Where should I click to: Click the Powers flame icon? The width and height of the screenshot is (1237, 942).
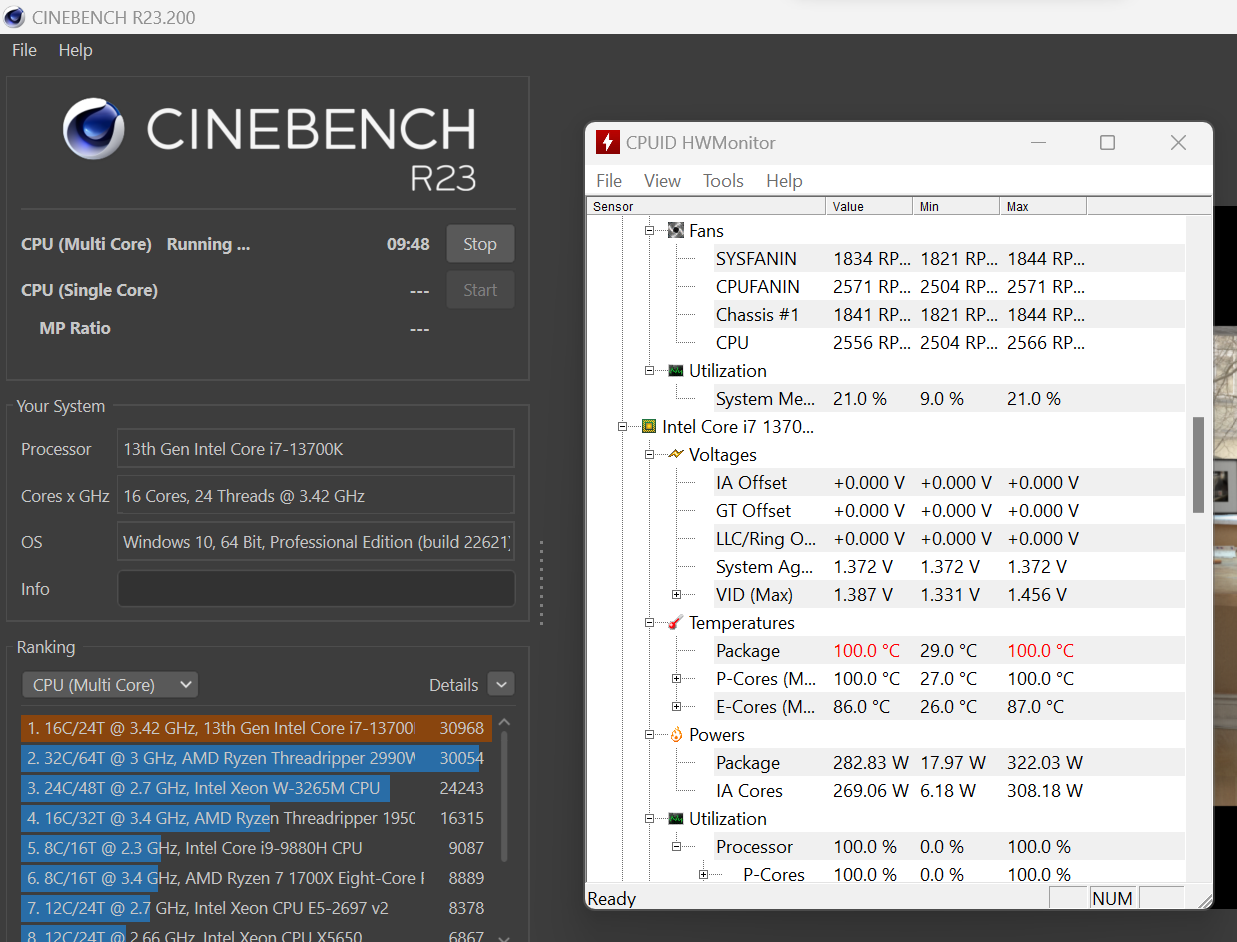click(x=676, y=734)
